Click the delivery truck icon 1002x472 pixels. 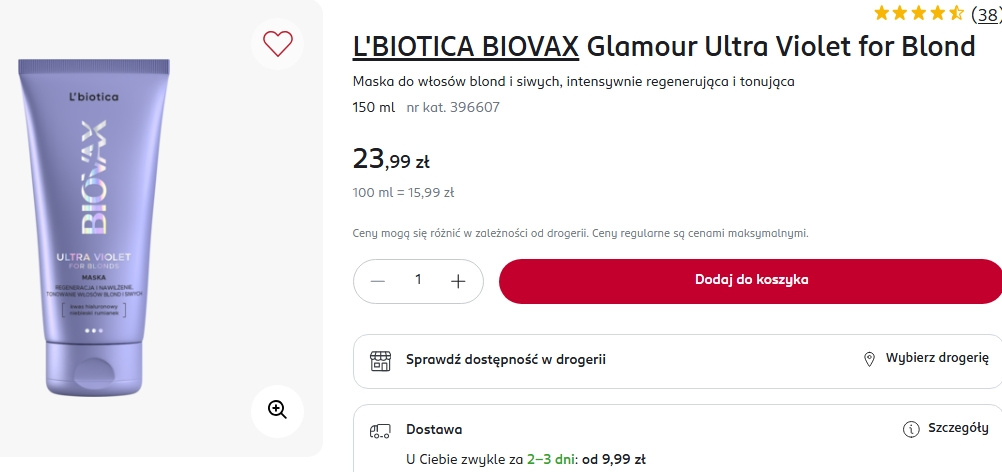pos(380,430)
